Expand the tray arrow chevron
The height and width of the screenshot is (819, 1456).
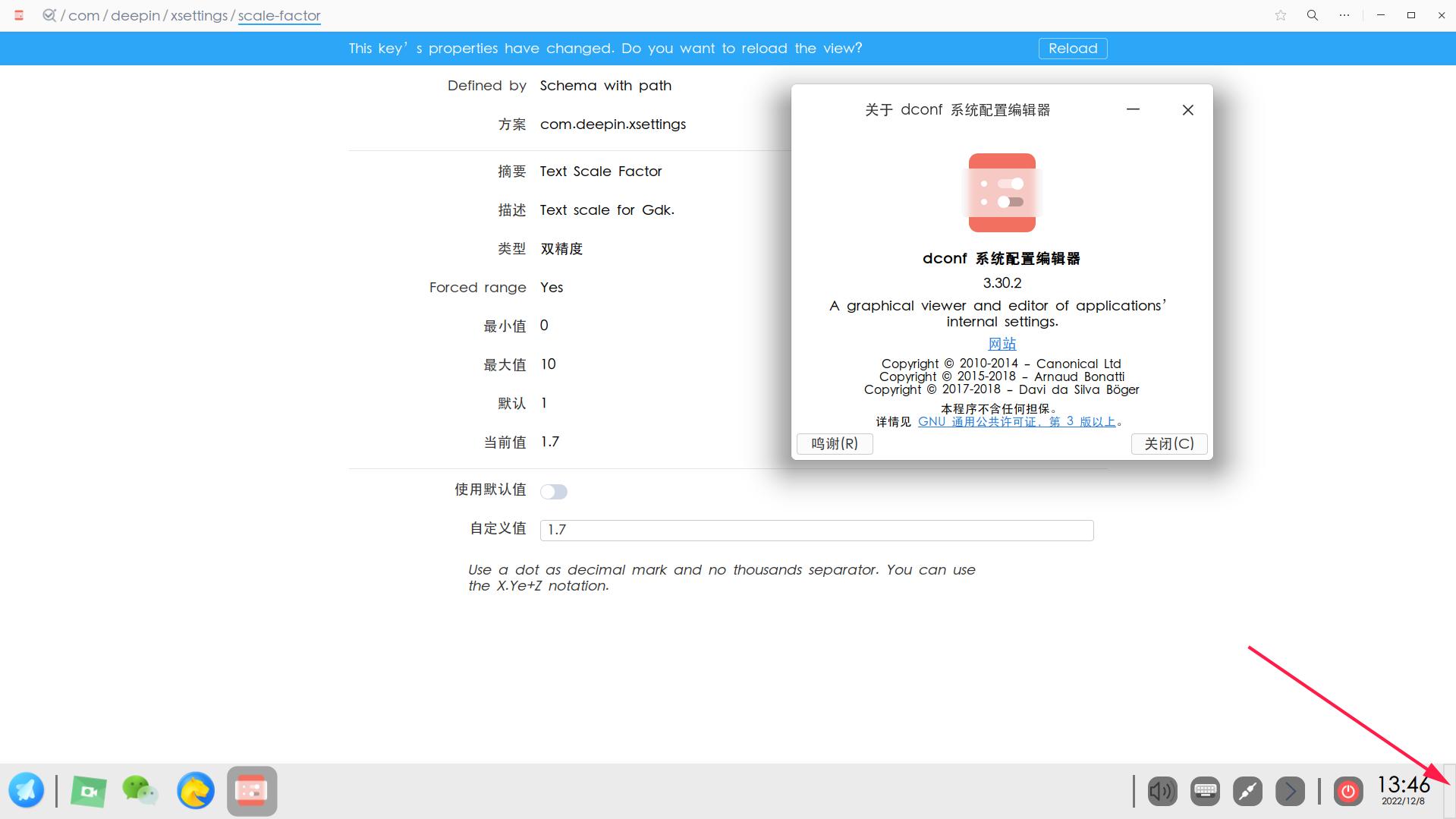(1290, 791)
